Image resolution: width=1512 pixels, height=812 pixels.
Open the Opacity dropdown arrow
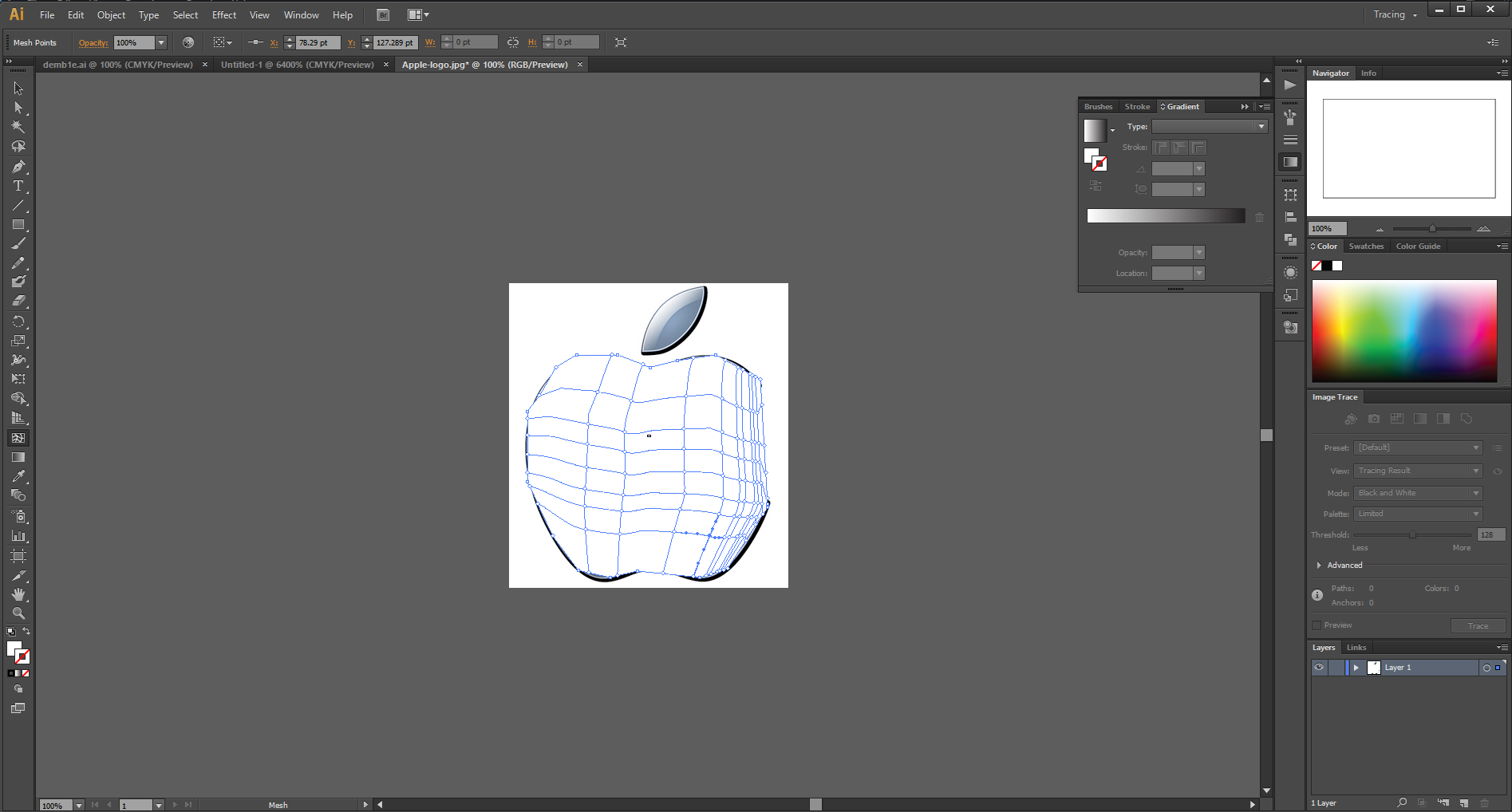(x=160, y=42)
